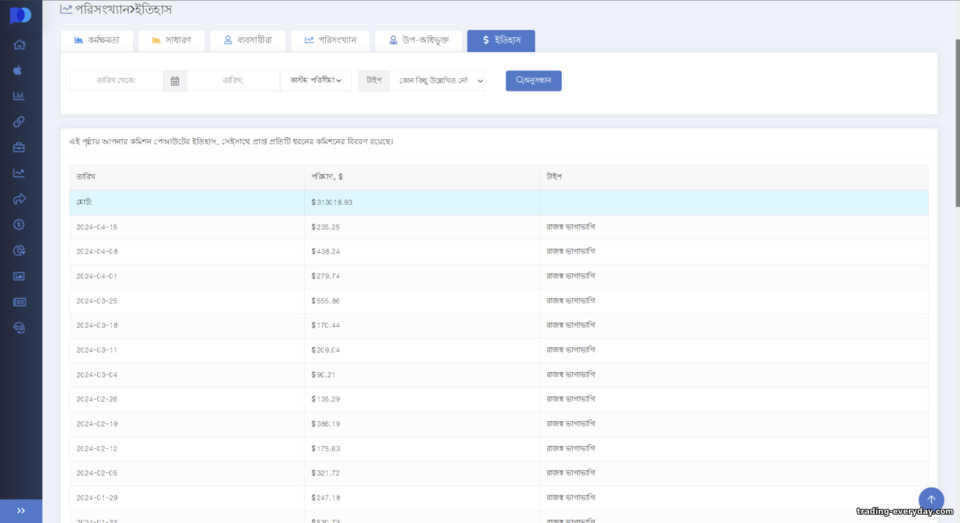Click the amount $235.25
This screenshot has height=523, width=960.
(326, 227)
